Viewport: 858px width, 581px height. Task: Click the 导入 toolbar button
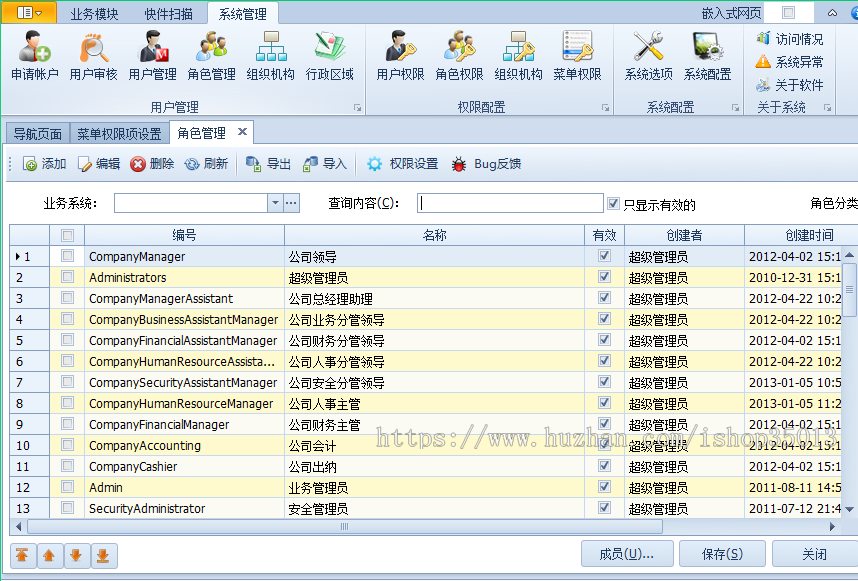[x=325, y=164]
